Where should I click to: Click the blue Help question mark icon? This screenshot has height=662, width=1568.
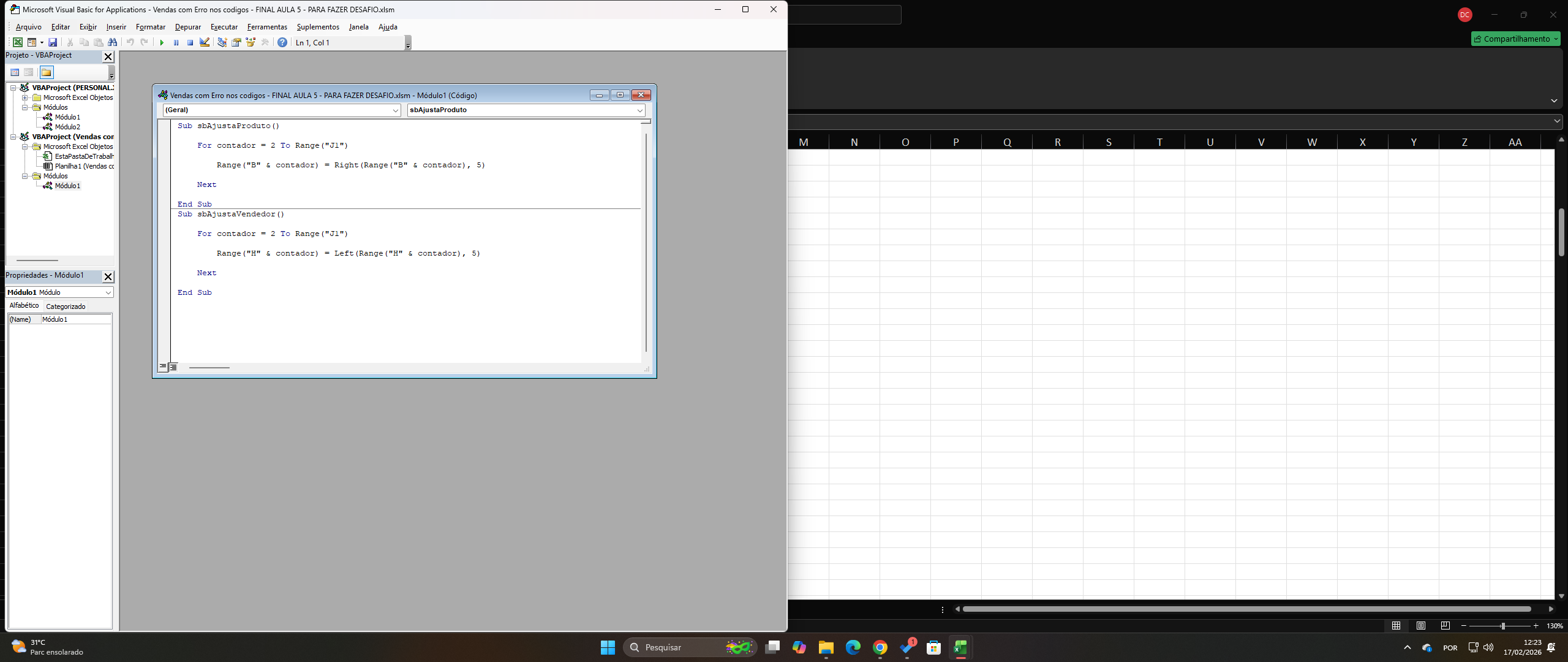pyautogui.click(x=282, y=42)
